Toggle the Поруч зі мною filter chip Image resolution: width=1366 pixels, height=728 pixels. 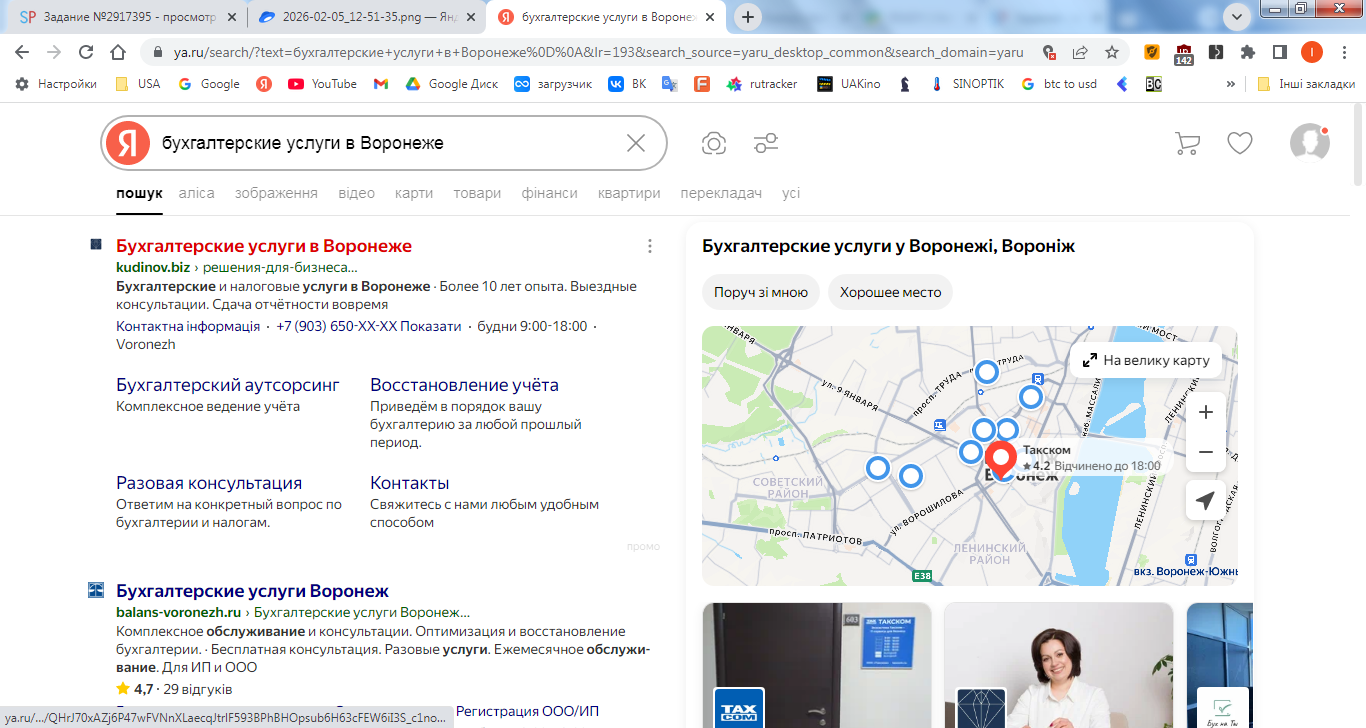761,293
